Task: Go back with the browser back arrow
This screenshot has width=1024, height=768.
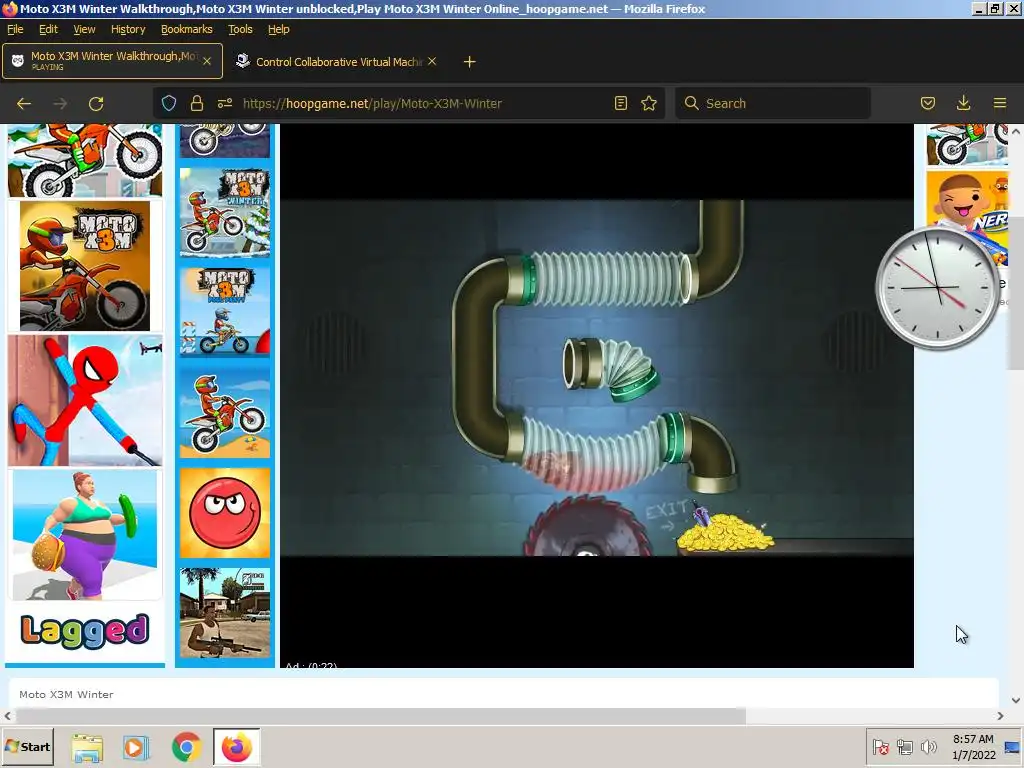Action: click(24, 104)
